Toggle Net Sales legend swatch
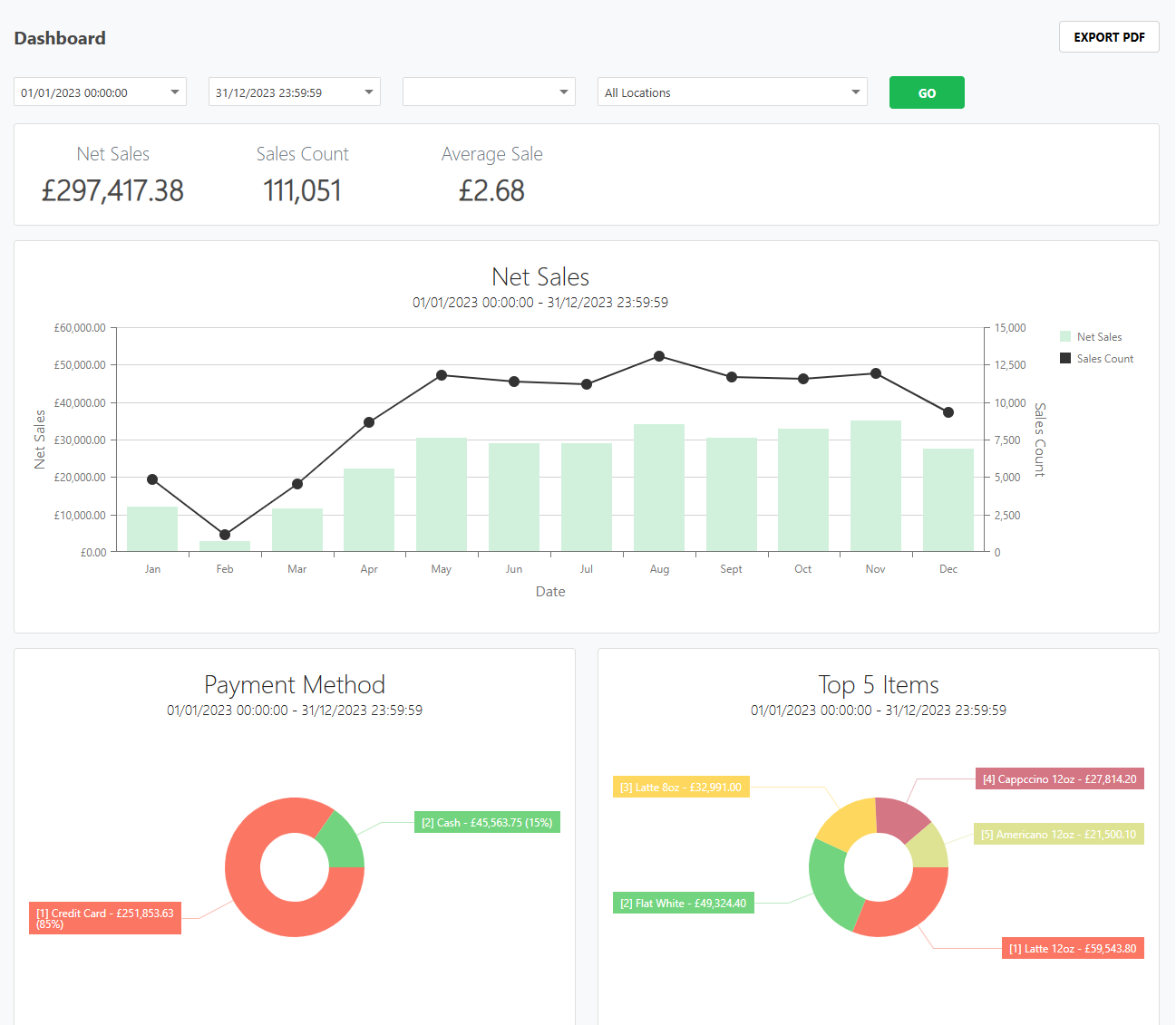The width and height of the screenshot is (1176, 1025). pos(1065,337)
